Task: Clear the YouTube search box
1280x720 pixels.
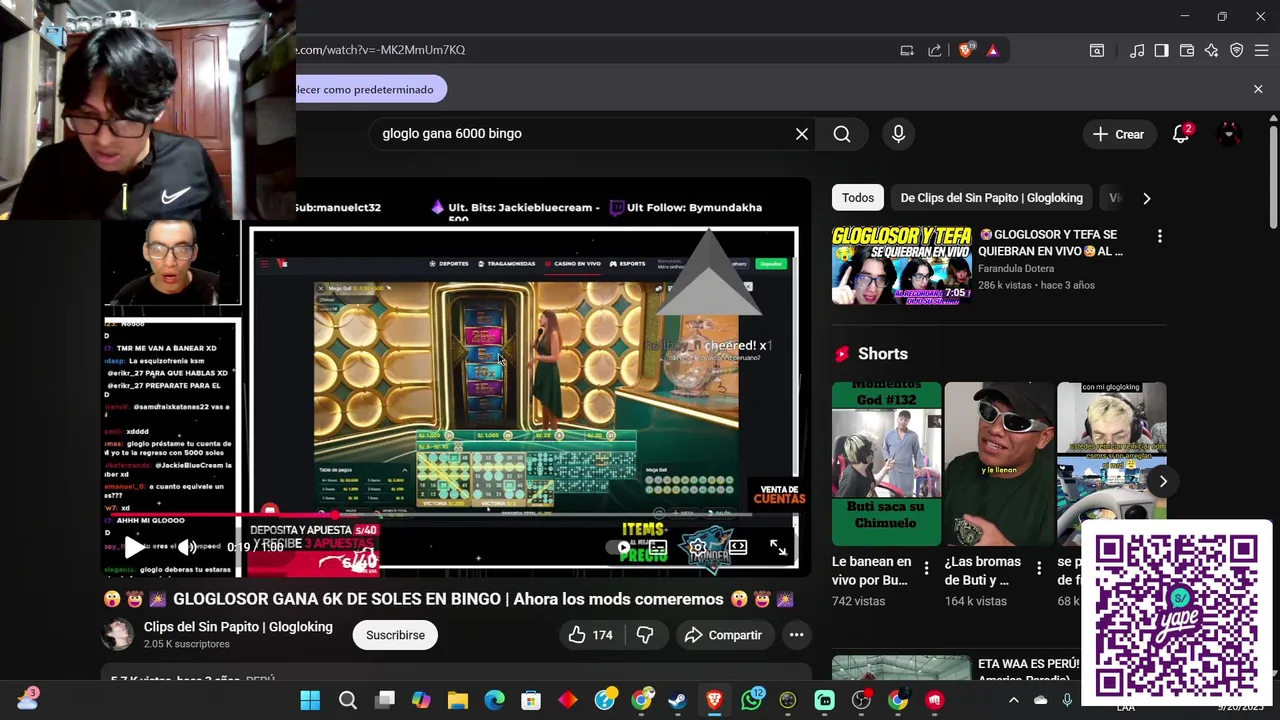Action: pos(802,134)
